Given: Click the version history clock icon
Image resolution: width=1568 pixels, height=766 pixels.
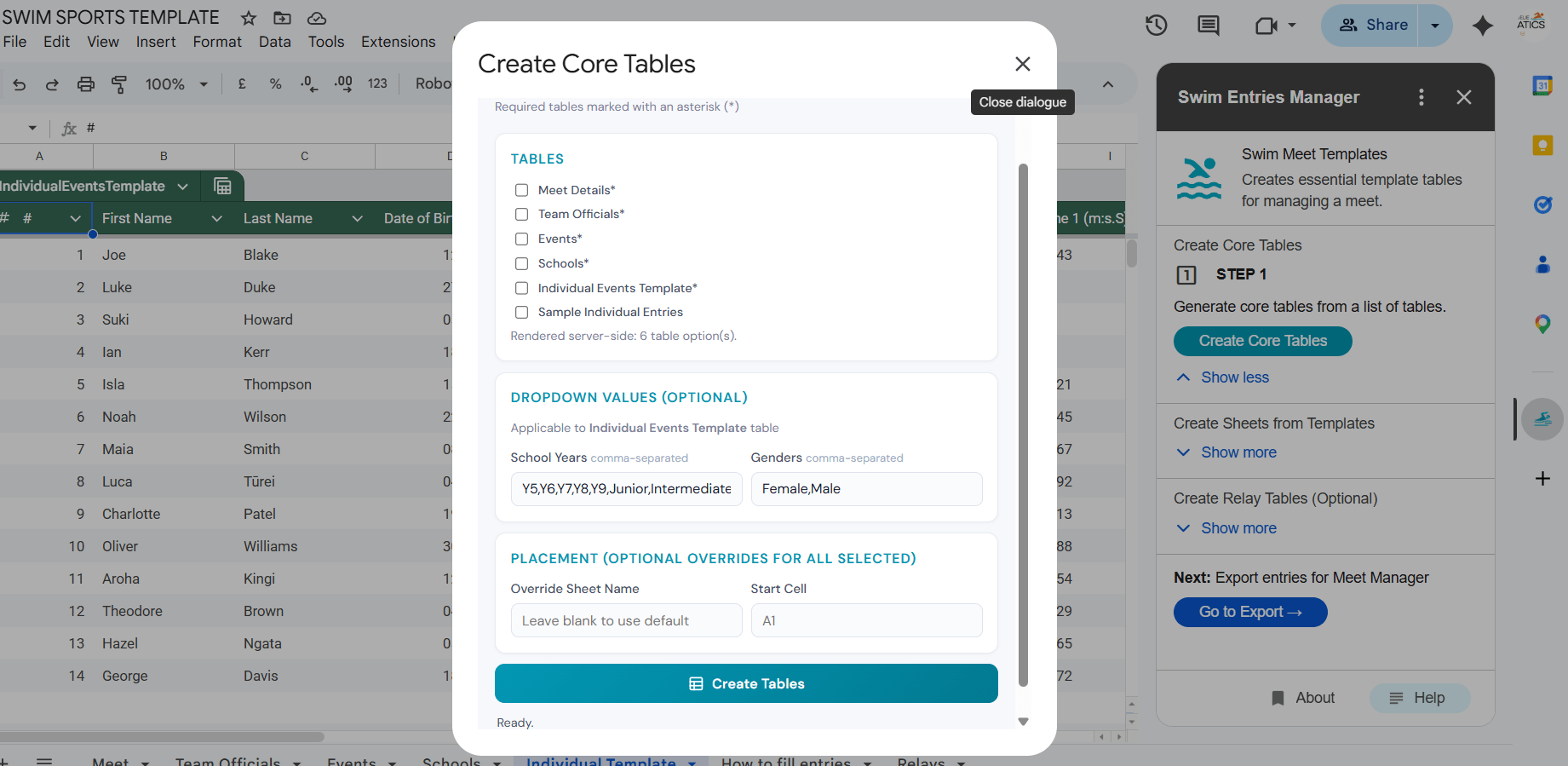Looking at the screenshot, I should 1156,26.
